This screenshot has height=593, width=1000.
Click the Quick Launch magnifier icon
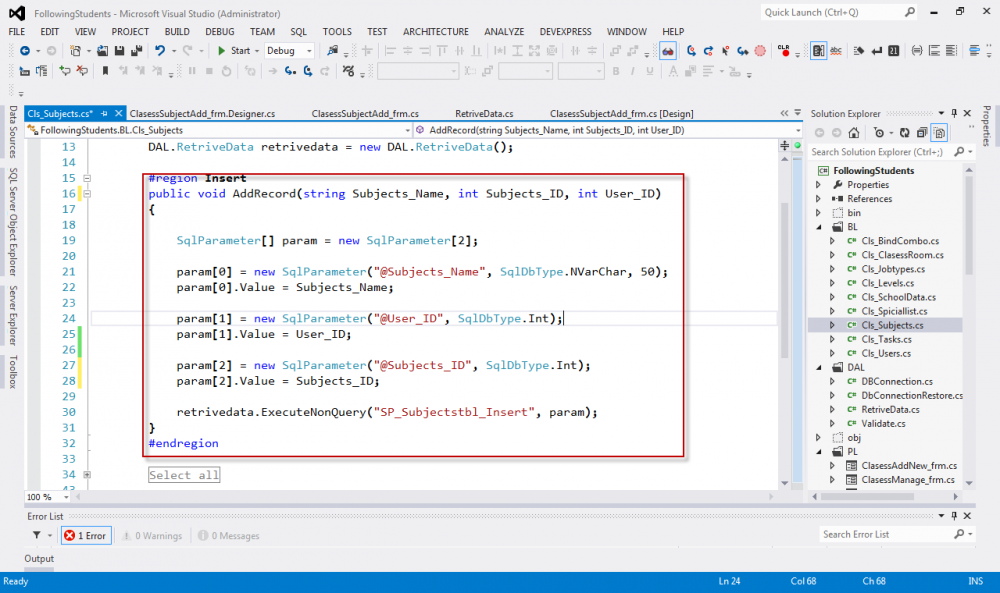click(910, 12)
